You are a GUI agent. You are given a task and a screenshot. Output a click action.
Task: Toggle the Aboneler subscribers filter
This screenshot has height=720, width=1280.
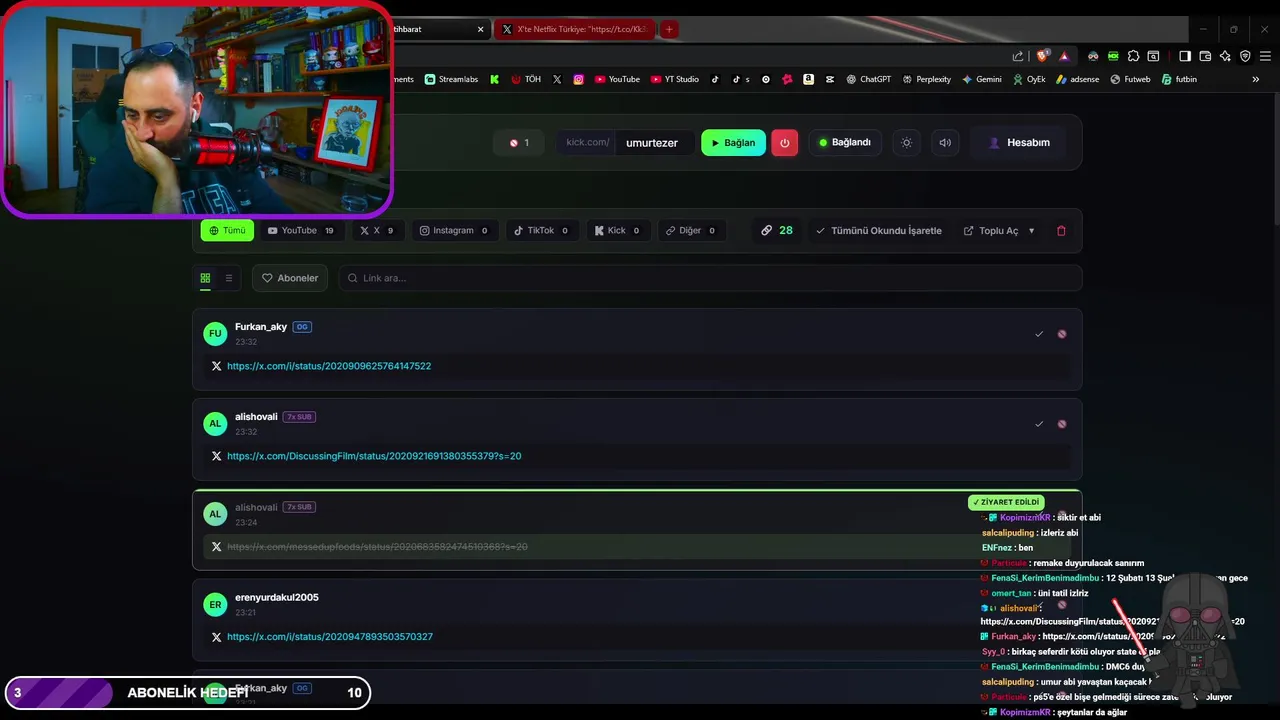coord(290,278)
